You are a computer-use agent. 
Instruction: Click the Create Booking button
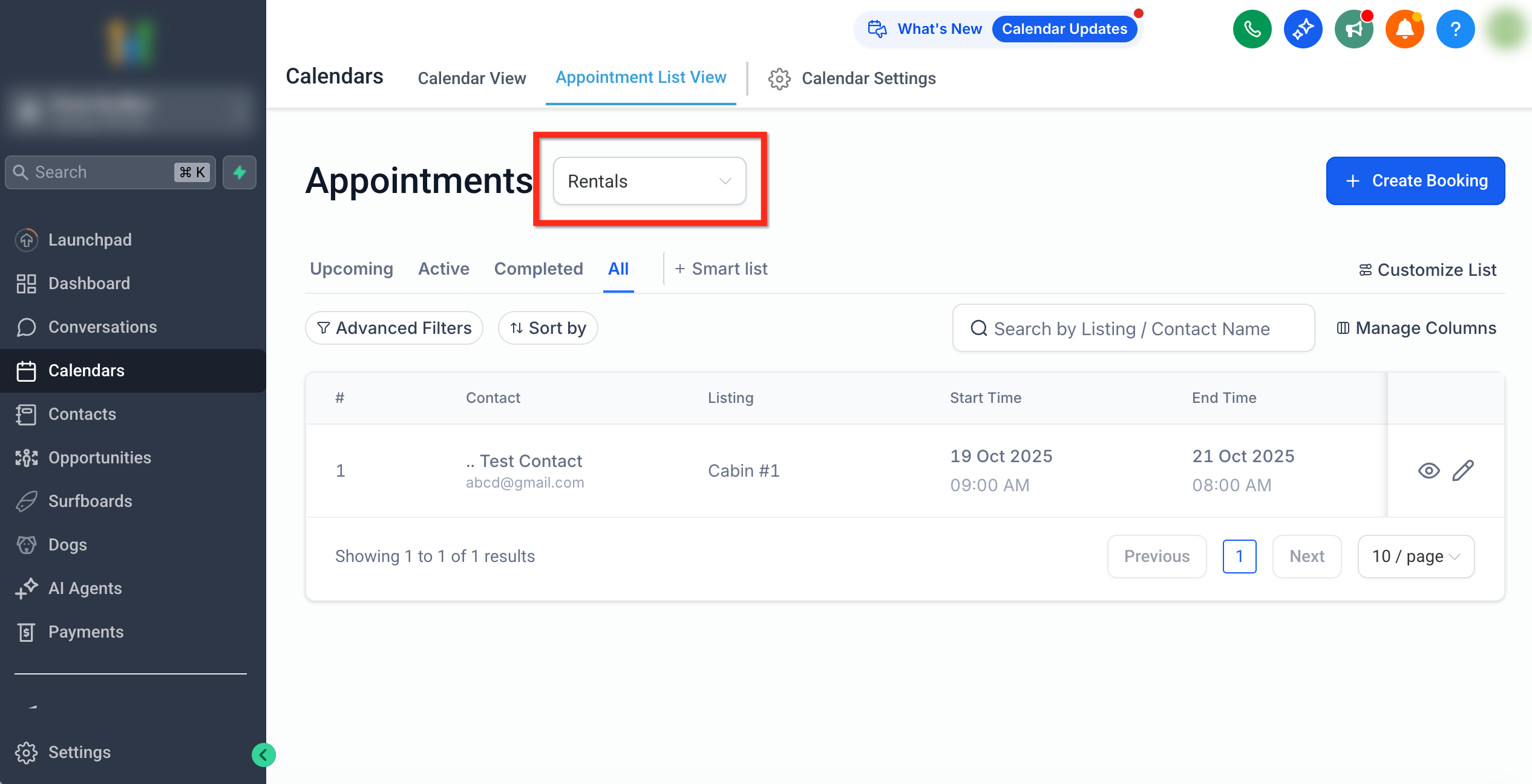pos(1415,181)
